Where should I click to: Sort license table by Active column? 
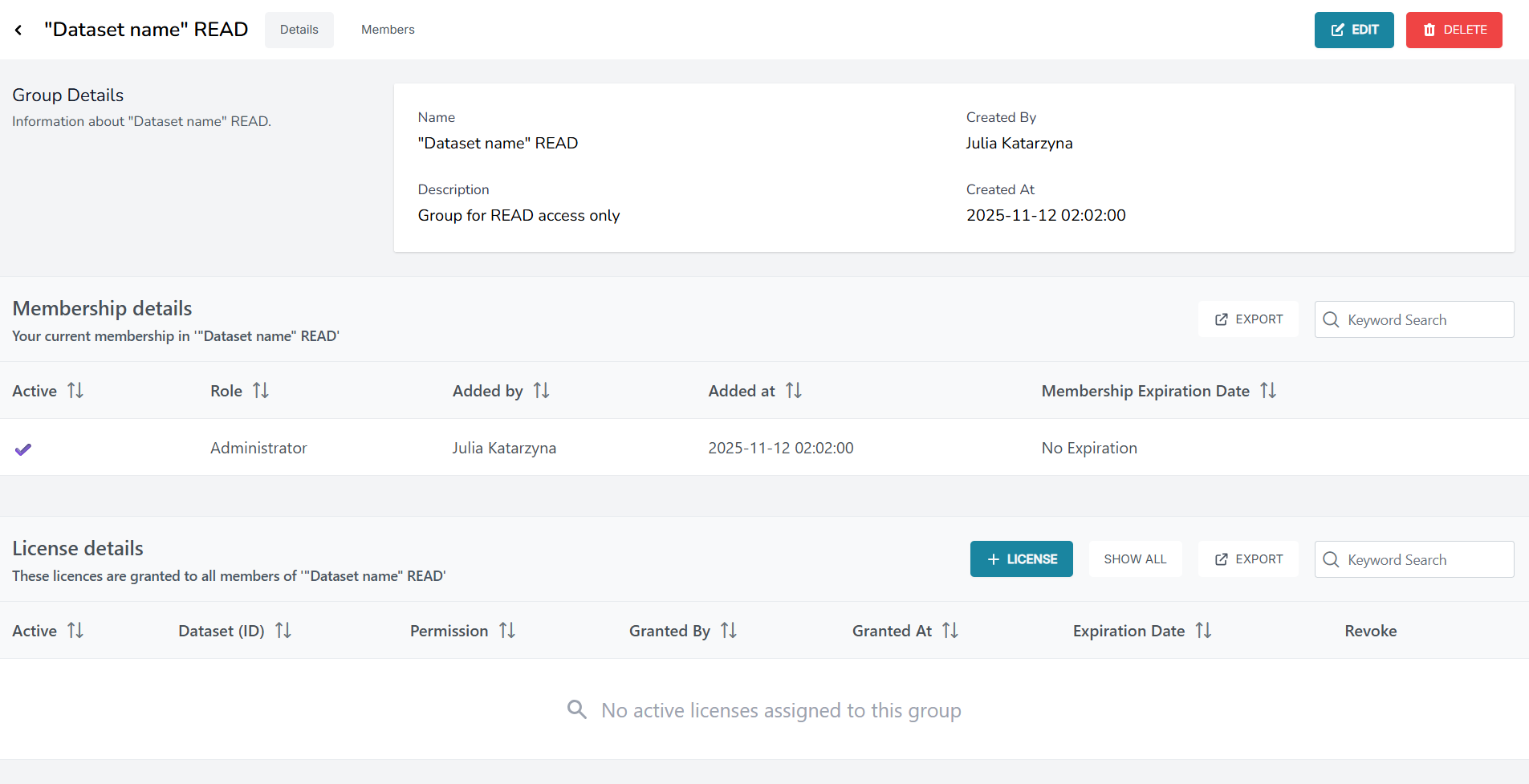click(x=75, y=631)
